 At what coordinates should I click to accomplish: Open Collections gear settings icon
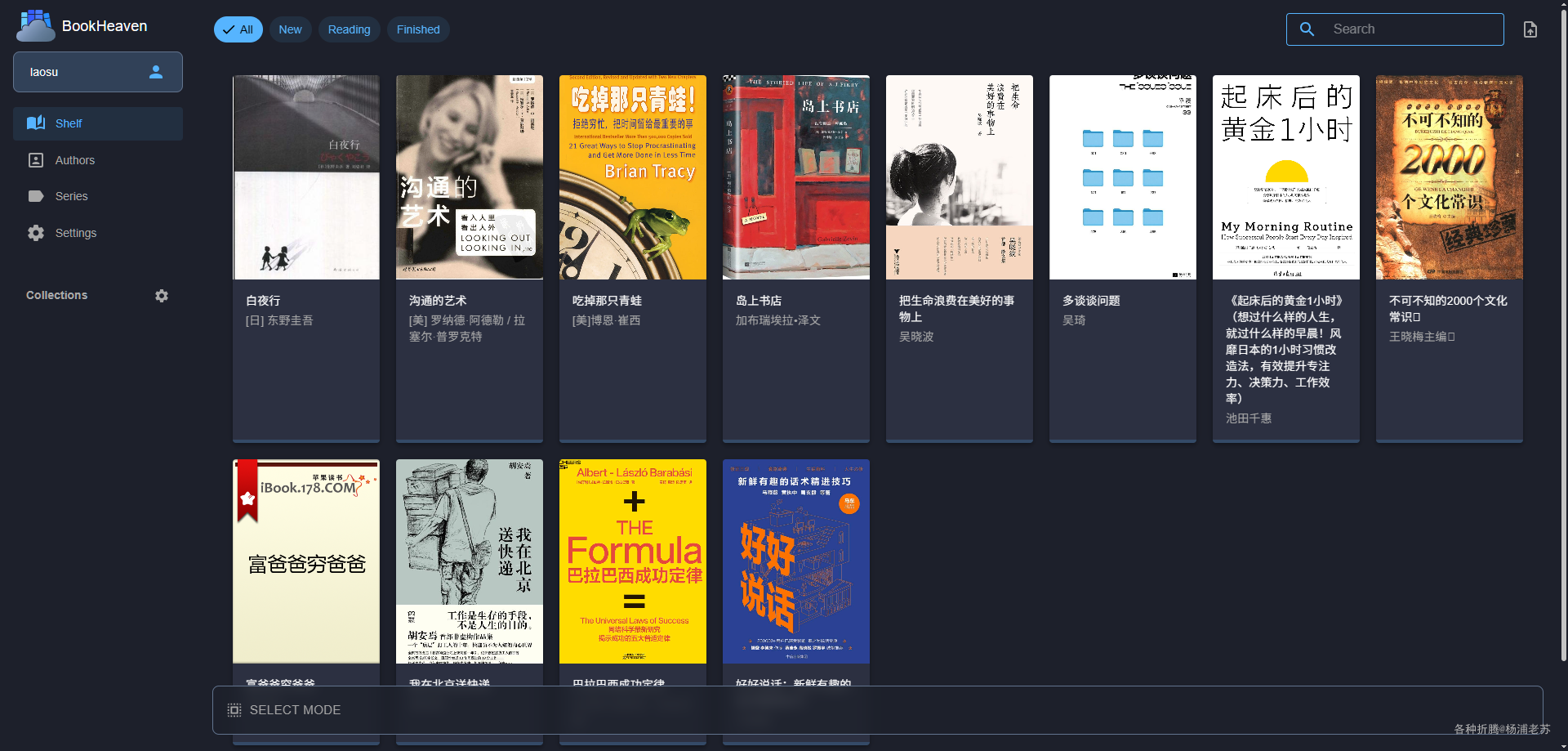[162, 296]
